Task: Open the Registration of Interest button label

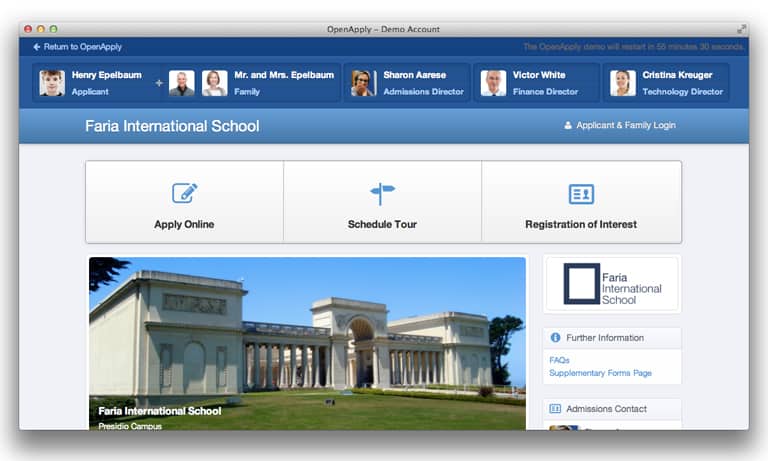Action: 581,224
